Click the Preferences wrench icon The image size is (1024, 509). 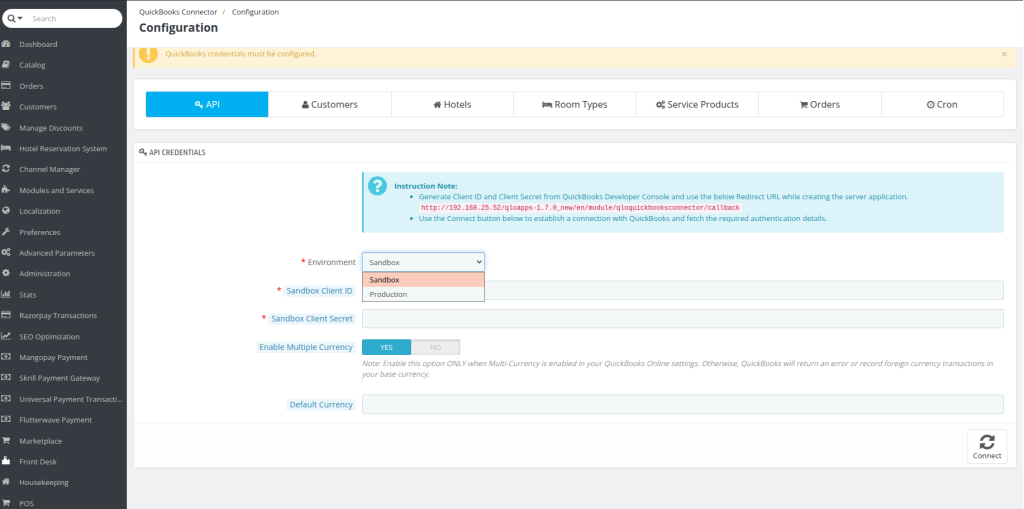coord(6,232)
